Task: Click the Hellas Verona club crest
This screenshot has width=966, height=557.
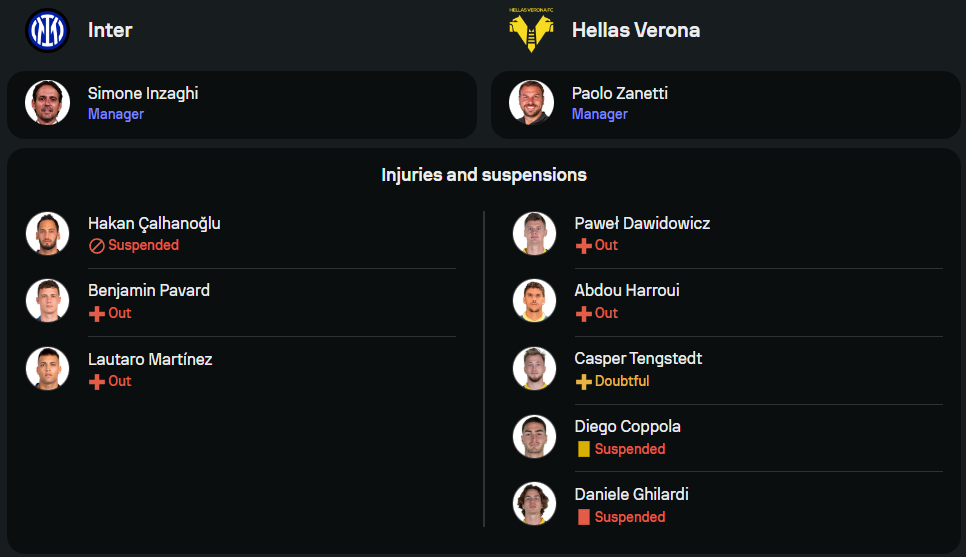Action: [x=530, y=32]
